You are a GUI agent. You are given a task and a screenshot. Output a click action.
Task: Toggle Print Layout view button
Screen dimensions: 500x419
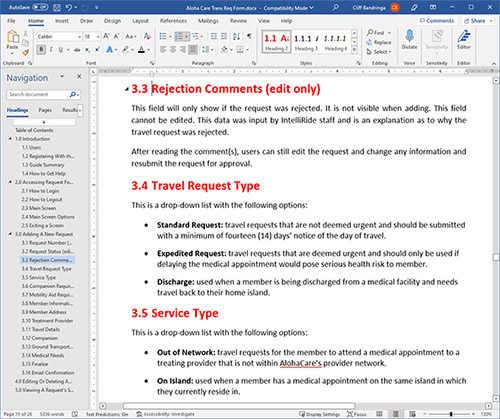click(x=396, y=414)
